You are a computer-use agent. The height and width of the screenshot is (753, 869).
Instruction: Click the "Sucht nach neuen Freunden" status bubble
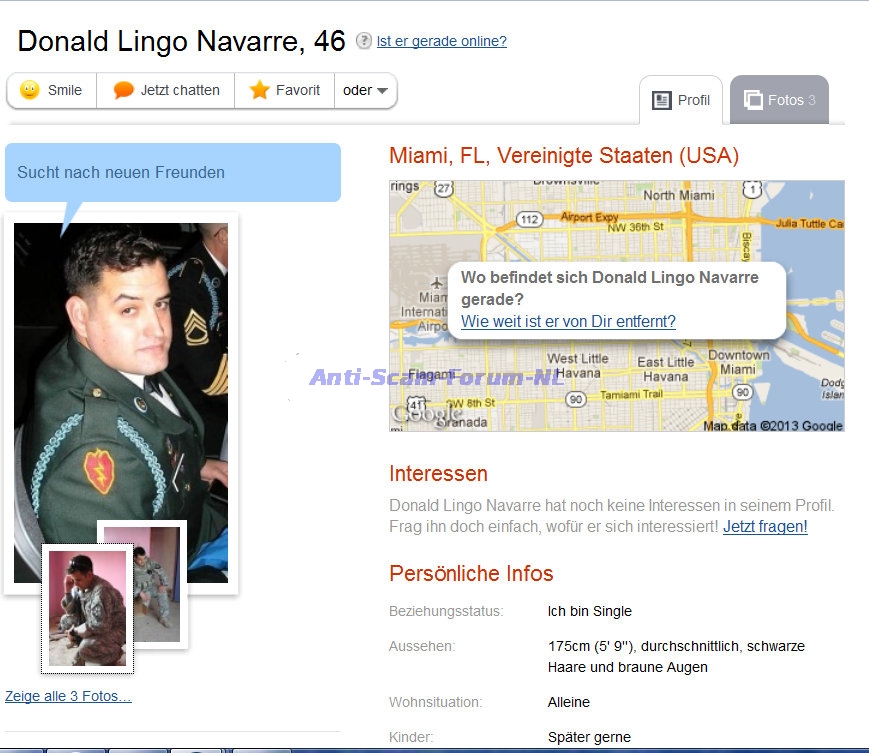point(172,172)
